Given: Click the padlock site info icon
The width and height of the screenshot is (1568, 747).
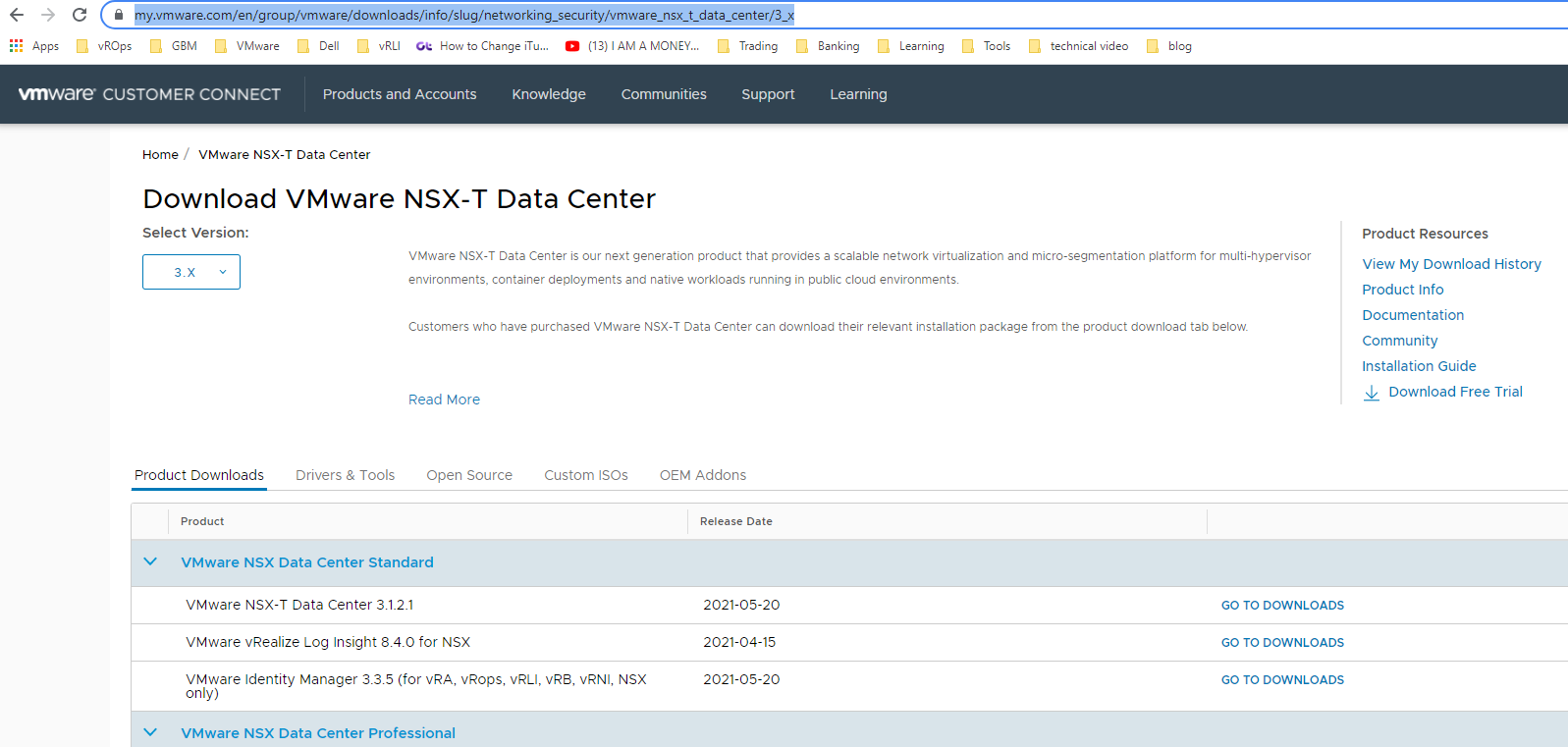Looking at the screenshot, I should (x=119, y=16).
